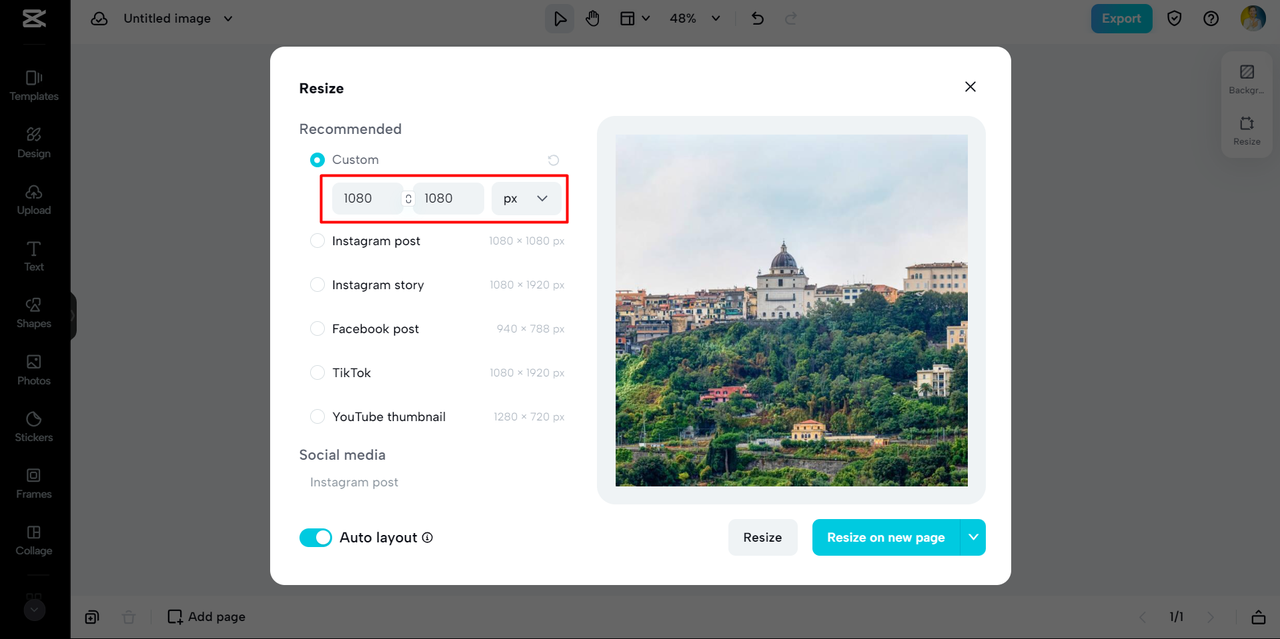The width and height of the screenshot is (1280, 639).
Task: Open the Templates sidebar panel
Action: pyautogui.click(x=34, y=86)
